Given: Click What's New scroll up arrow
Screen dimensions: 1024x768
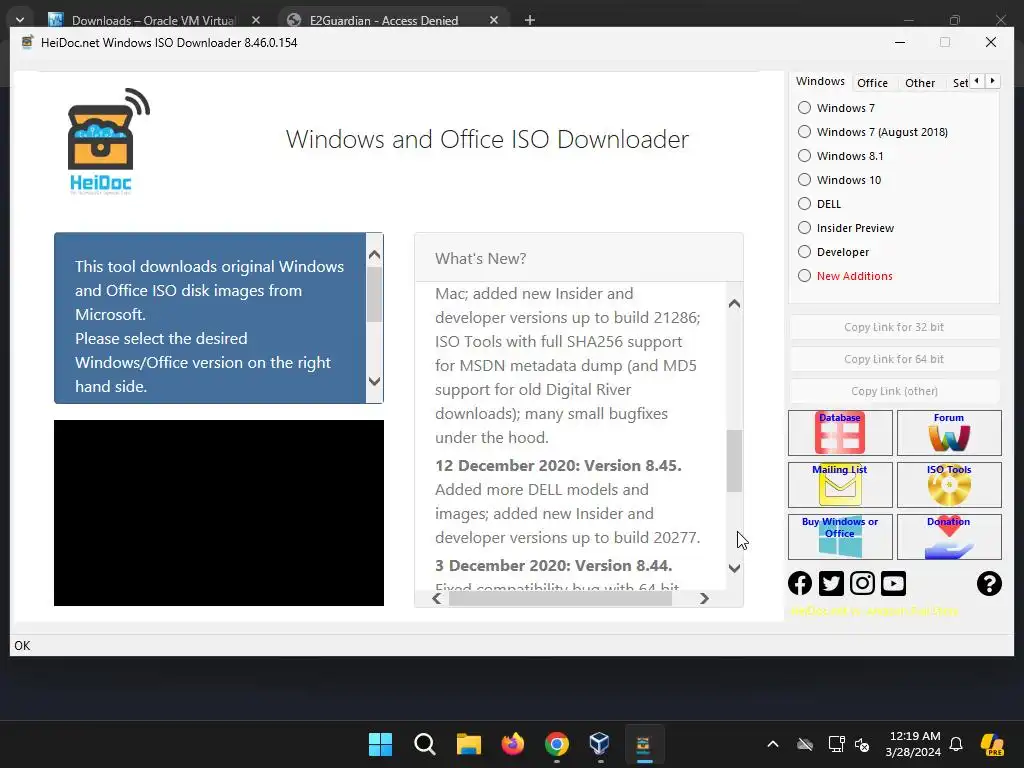Looking at the screenshot, I should 734,304.
